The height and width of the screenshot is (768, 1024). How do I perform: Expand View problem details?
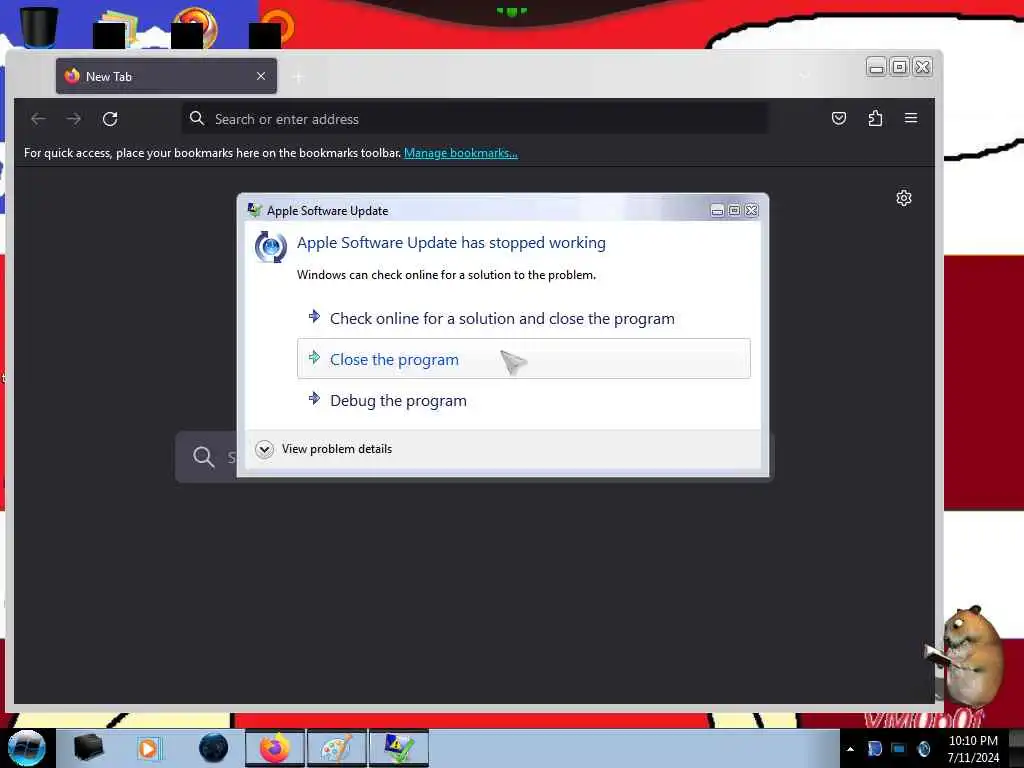[x=324, y=449]
